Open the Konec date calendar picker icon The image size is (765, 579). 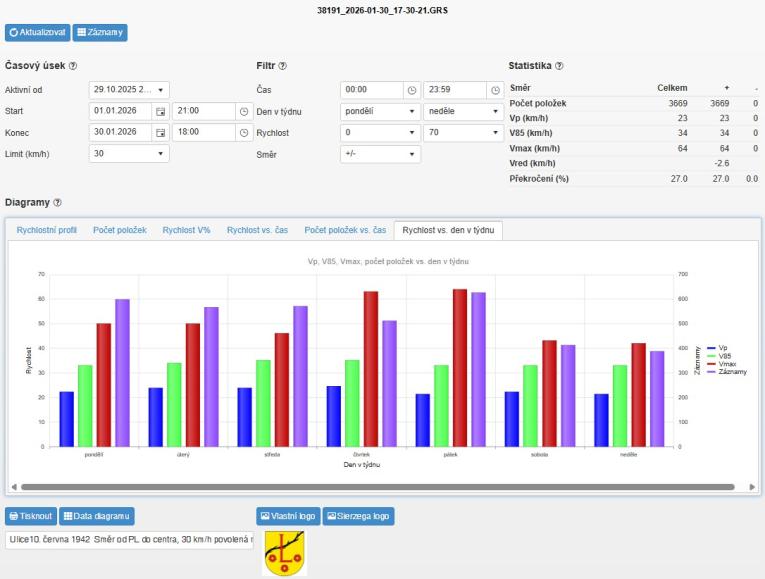[160, 132]
